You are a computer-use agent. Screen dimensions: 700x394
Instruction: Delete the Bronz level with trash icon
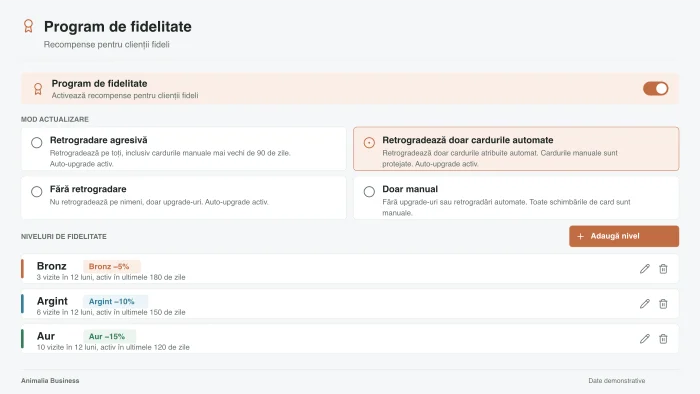[663, 269]
